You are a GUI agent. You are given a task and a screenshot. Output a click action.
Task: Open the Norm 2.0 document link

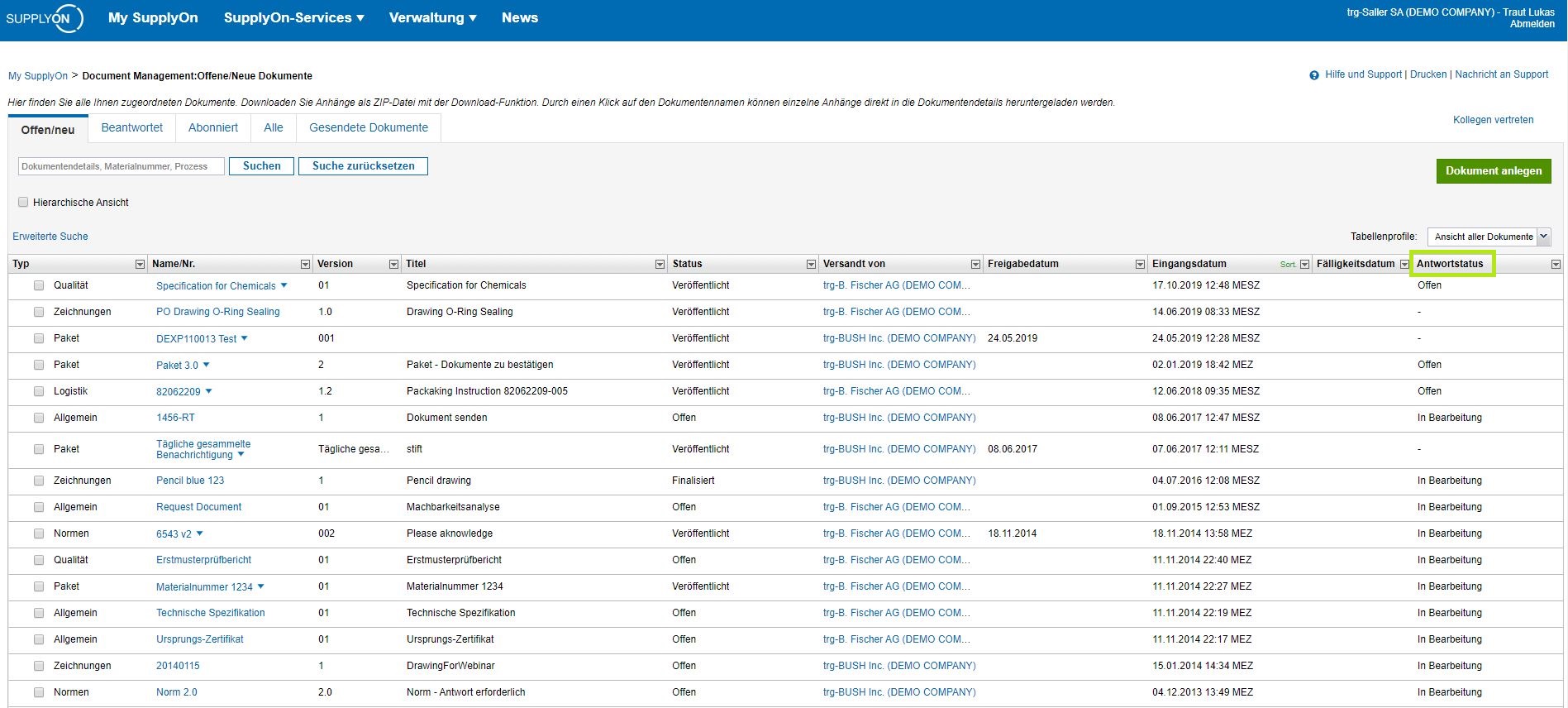tap(177, 692)
